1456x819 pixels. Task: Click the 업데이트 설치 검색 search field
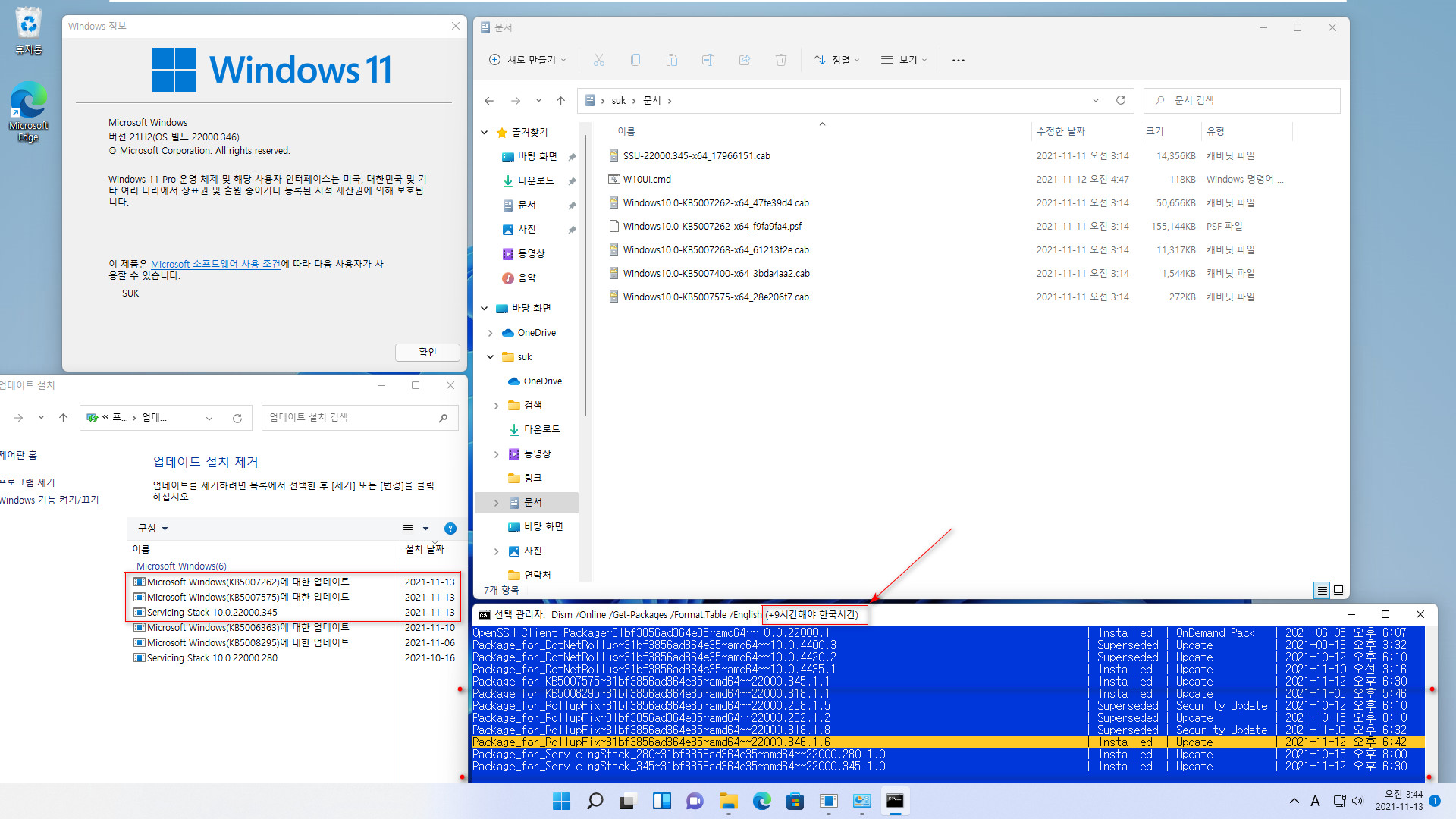click(x=359, y=418)
